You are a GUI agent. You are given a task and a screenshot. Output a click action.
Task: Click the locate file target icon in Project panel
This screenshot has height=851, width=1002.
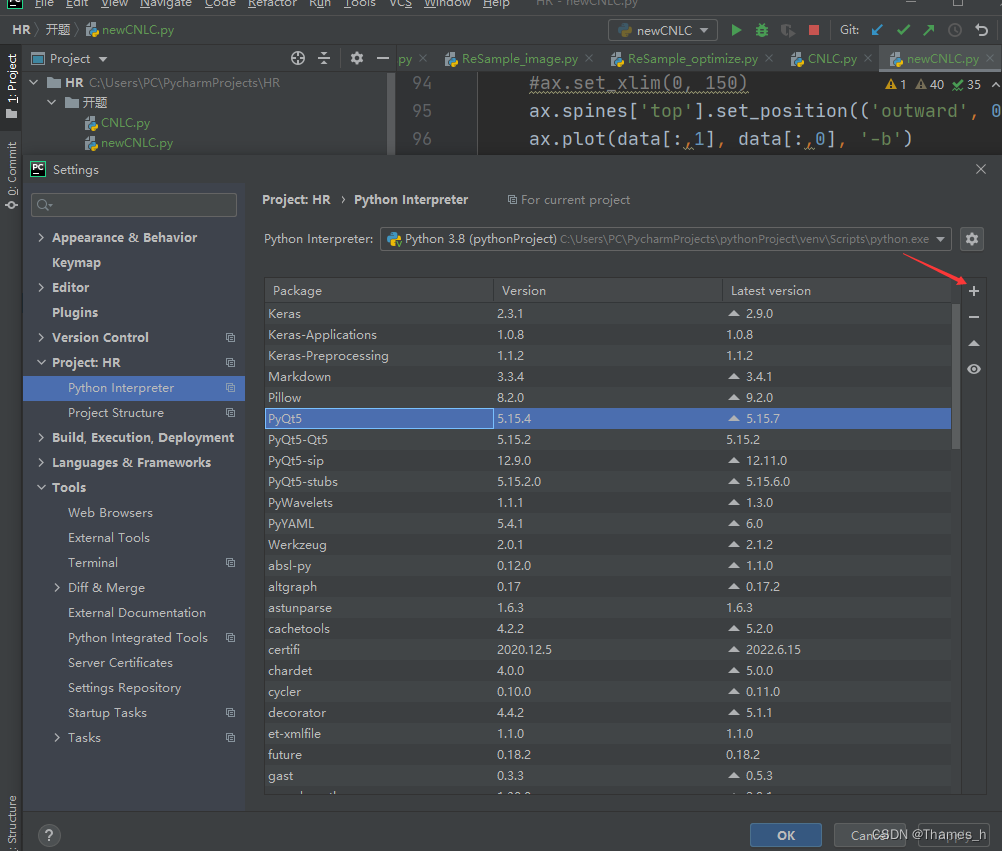(x=298, y=59)
